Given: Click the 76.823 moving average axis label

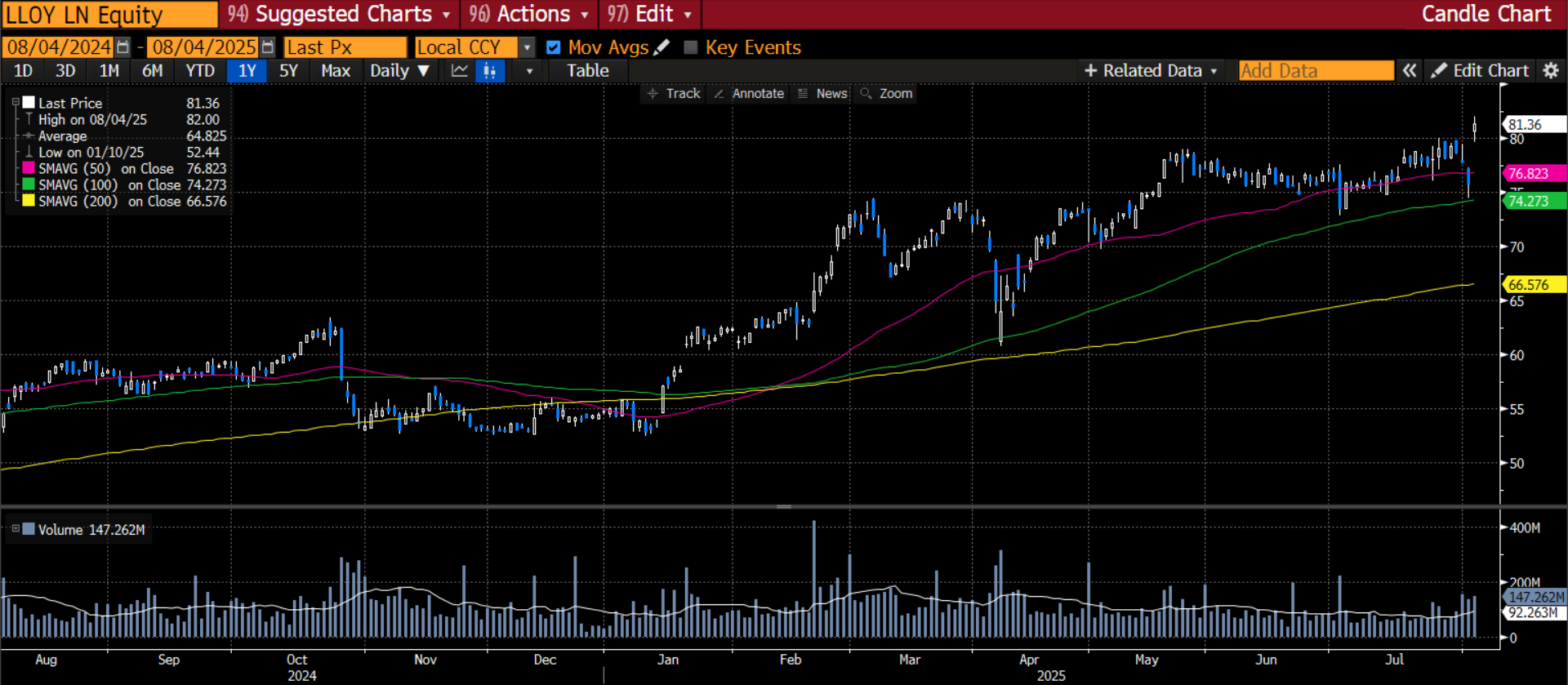Looking at the screenshot, I should coord(1533,173).
